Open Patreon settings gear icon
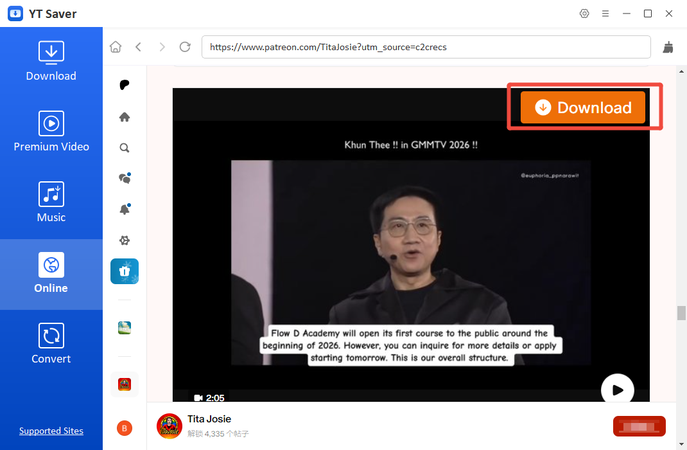The image size is (687, 450). pyautogui.click(x=124, y=240)
